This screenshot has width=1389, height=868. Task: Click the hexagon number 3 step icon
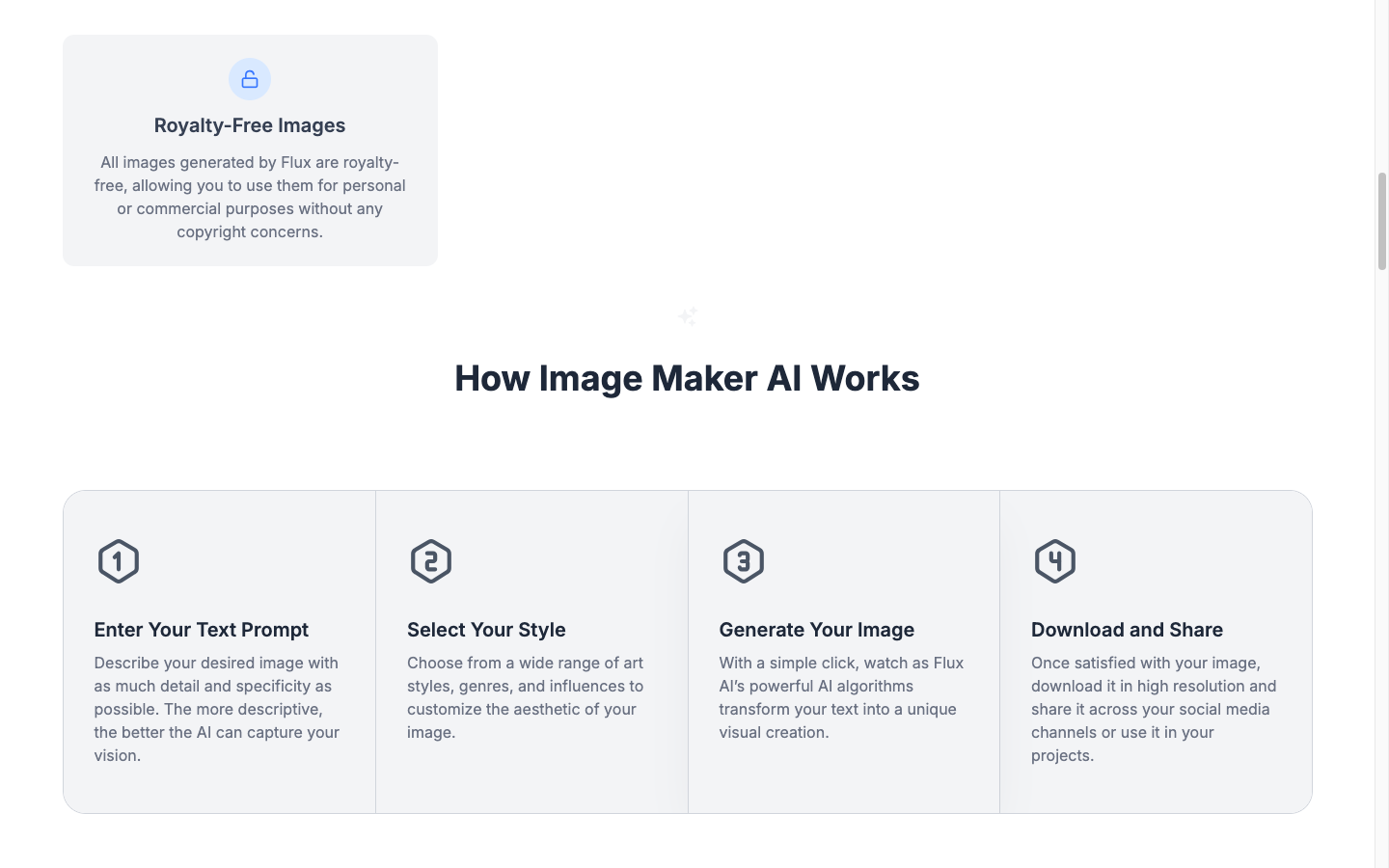click(744, 561)
